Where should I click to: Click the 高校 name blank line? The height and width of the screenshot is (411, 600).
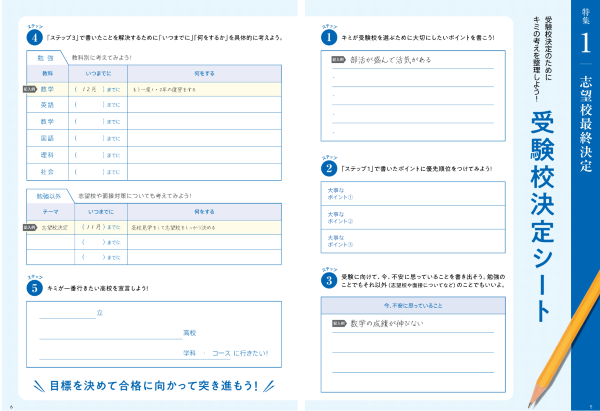[110, 333]
